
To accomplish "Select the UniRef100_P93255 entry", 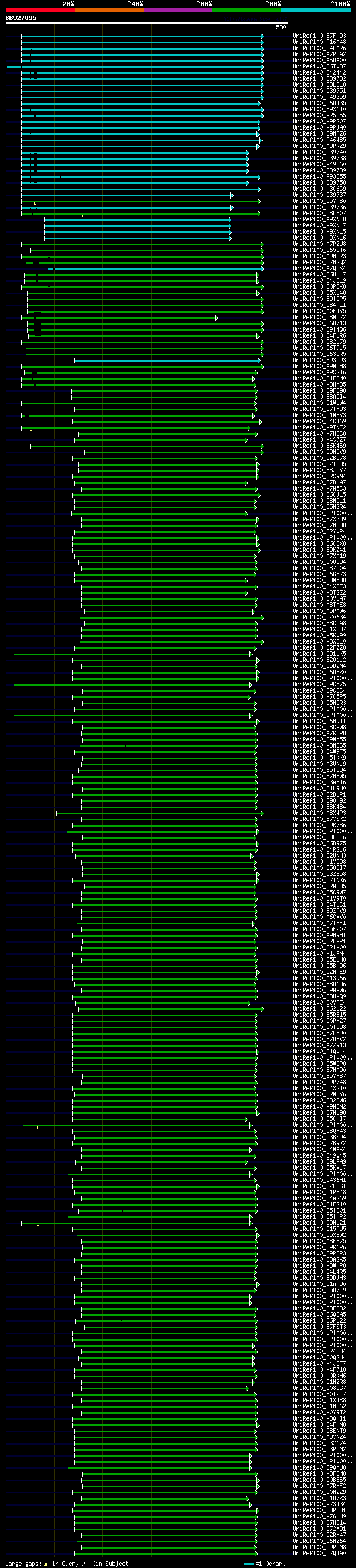I will point(319,176).
